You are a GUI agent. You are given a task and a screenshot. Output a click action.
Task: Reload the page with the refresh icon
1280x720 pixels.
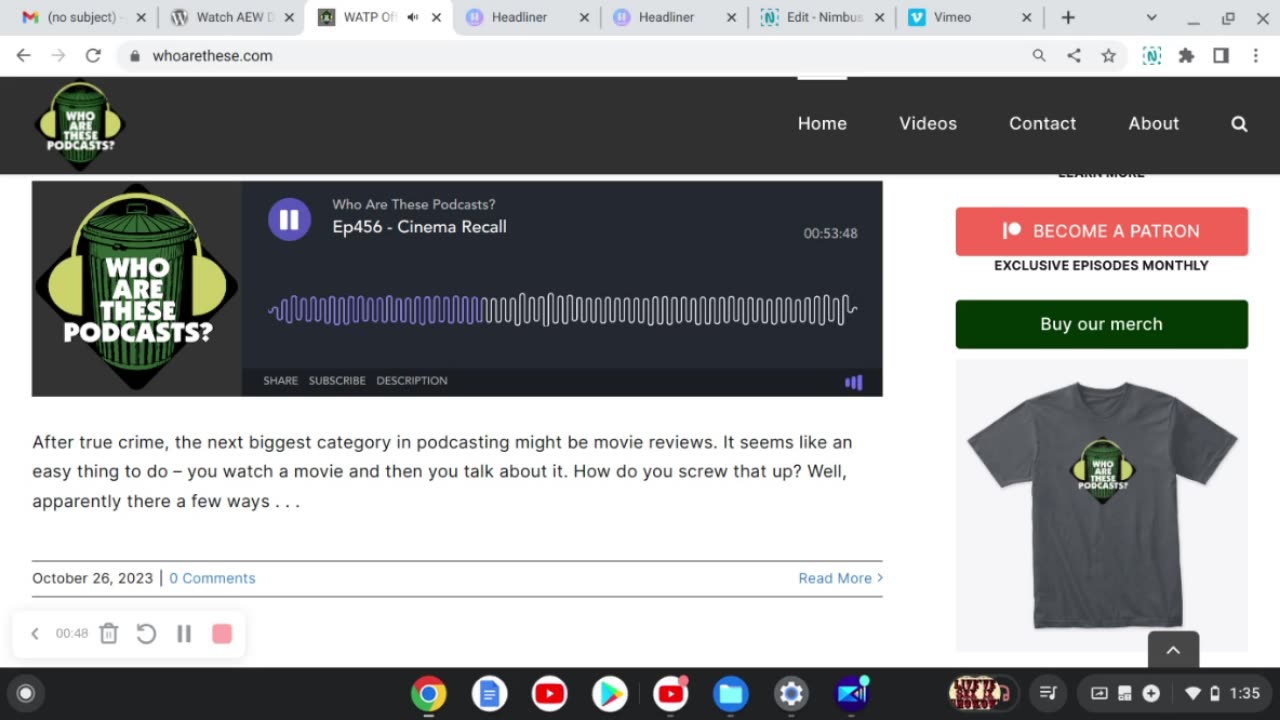click(93, 56)
